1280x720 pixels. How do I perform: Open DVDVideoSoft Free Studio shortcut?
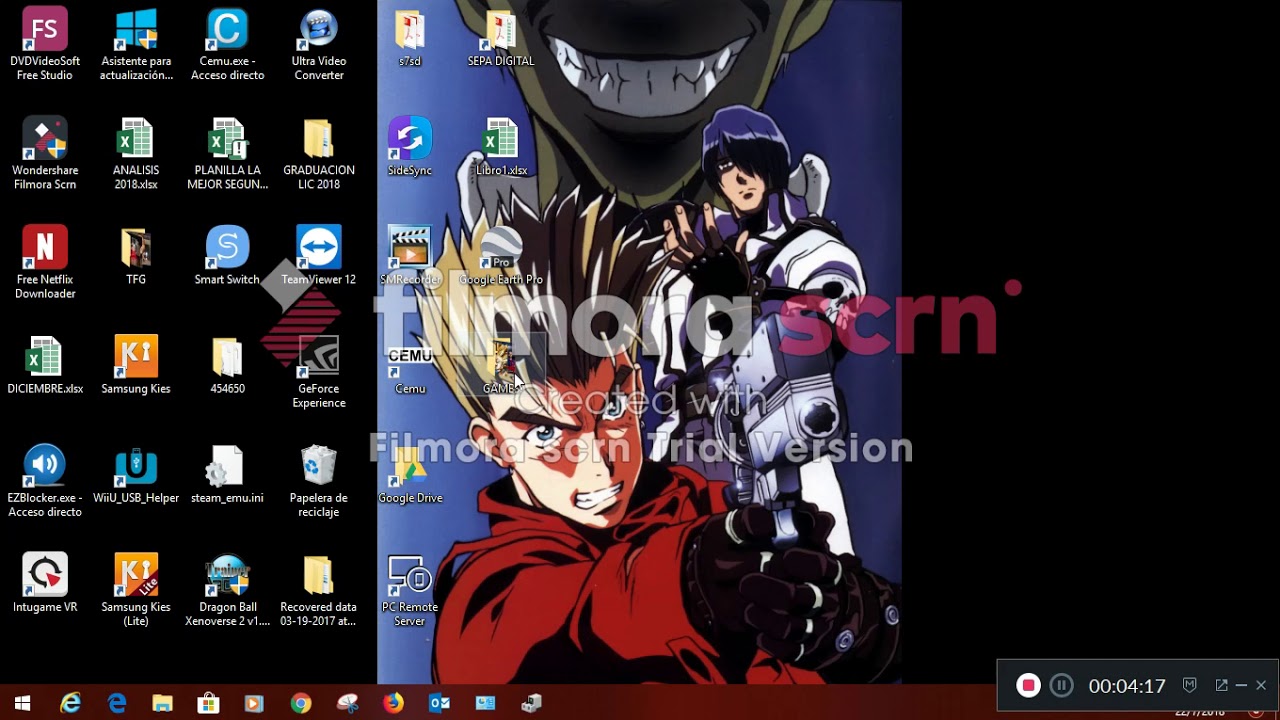click(45, 44)
